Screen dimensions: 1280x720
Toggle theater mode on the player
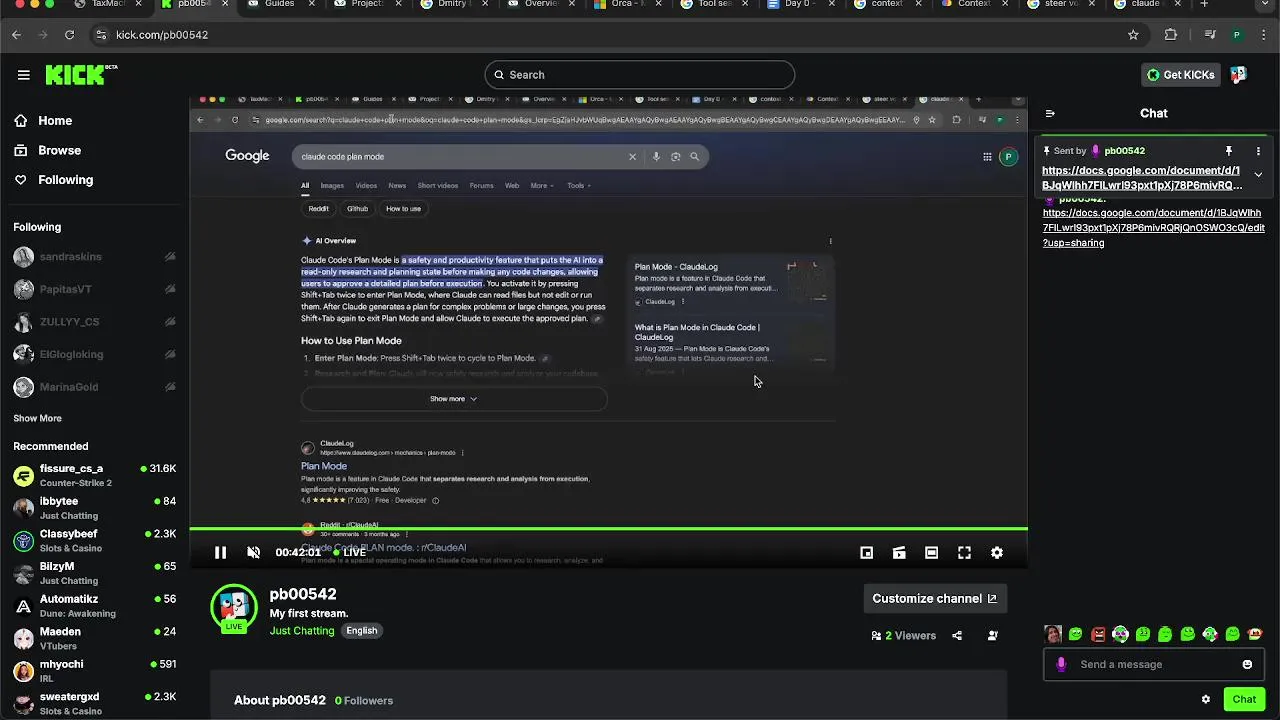click(931, 552)
